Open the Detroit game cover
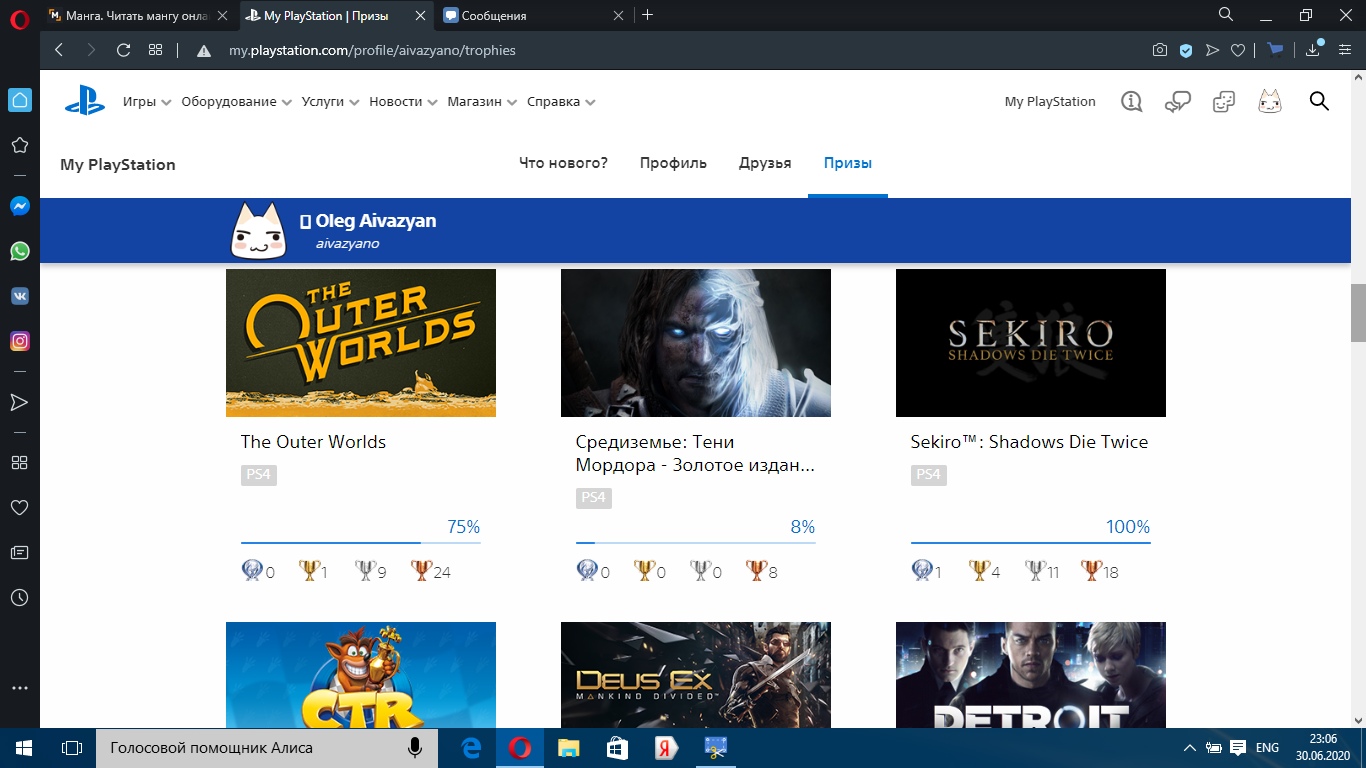The image size is (1366, 768). click(1031, 675)
